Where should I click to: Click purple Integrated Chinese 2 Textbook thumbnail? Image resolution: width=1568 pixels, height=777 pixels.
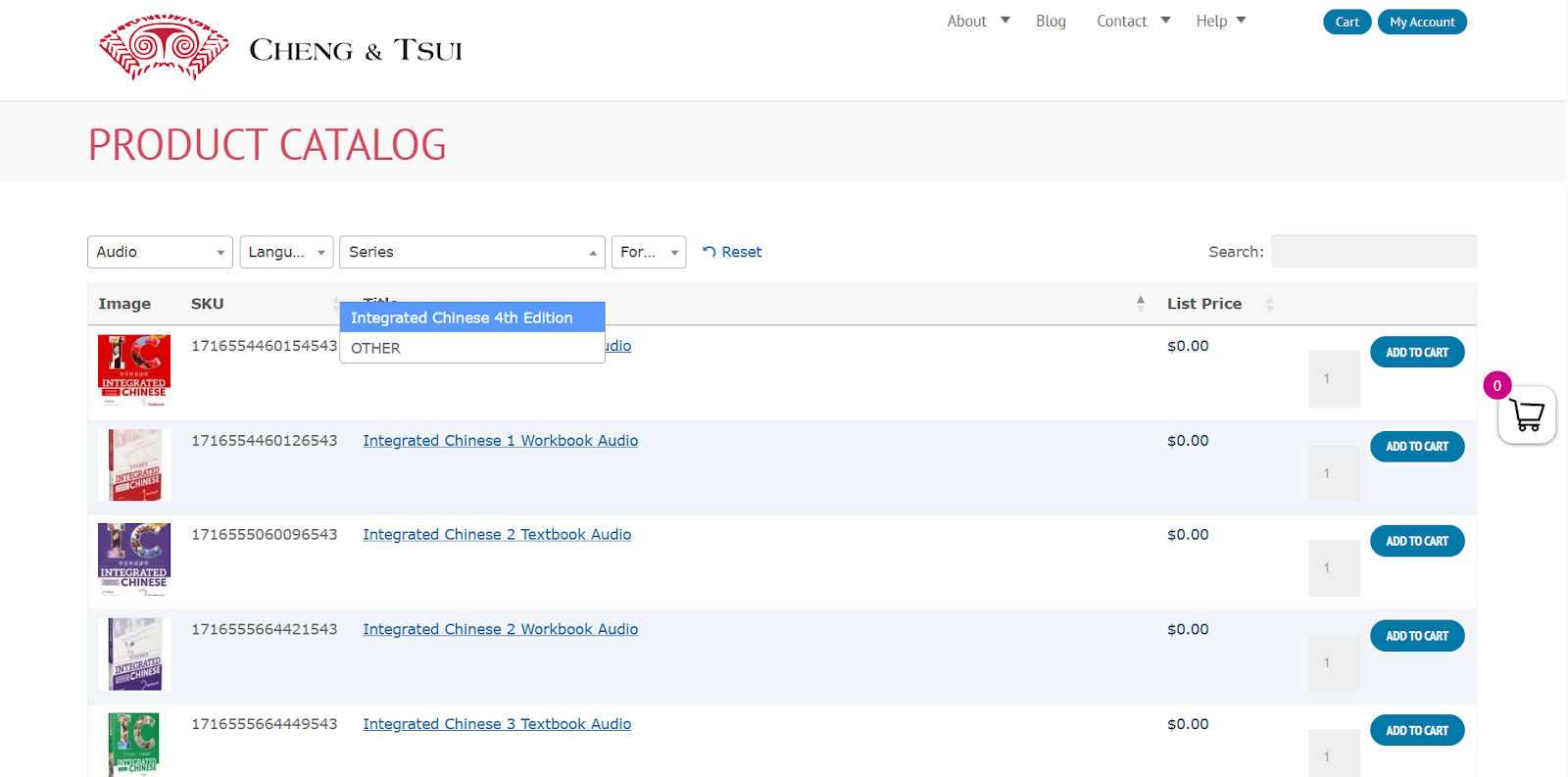(x=134, y=559)
